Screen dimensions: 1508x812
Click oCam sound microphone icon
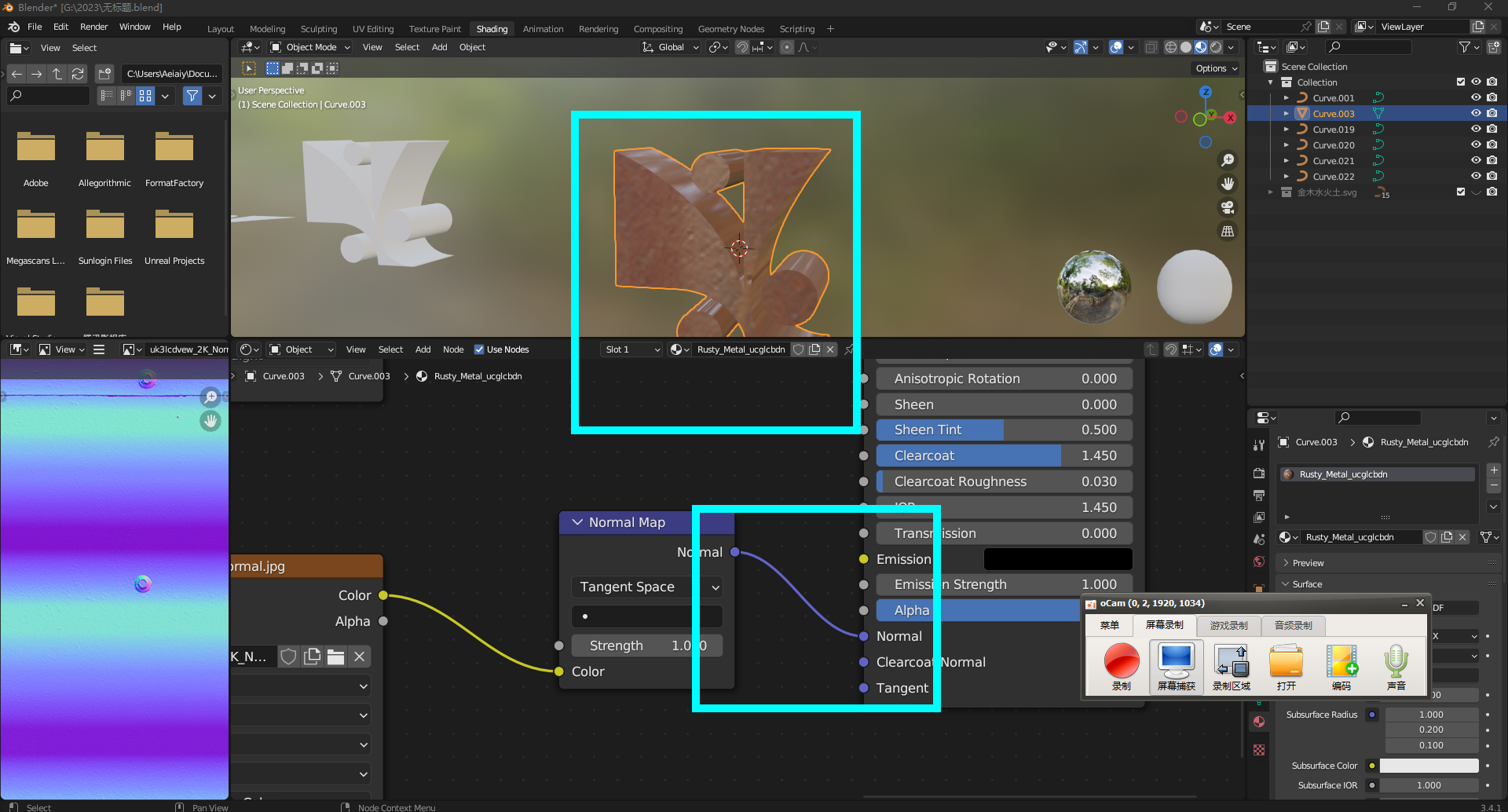pos(1396,667)
